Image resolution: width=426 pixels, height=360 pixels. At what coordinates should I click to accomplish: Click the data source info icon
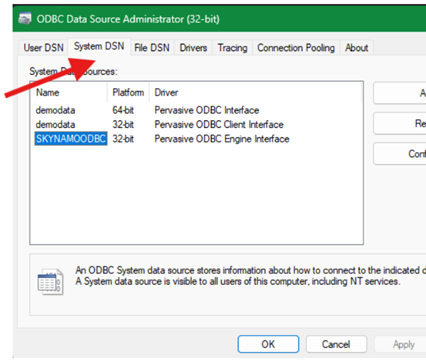pyautogui.click(x=50, y=282)
